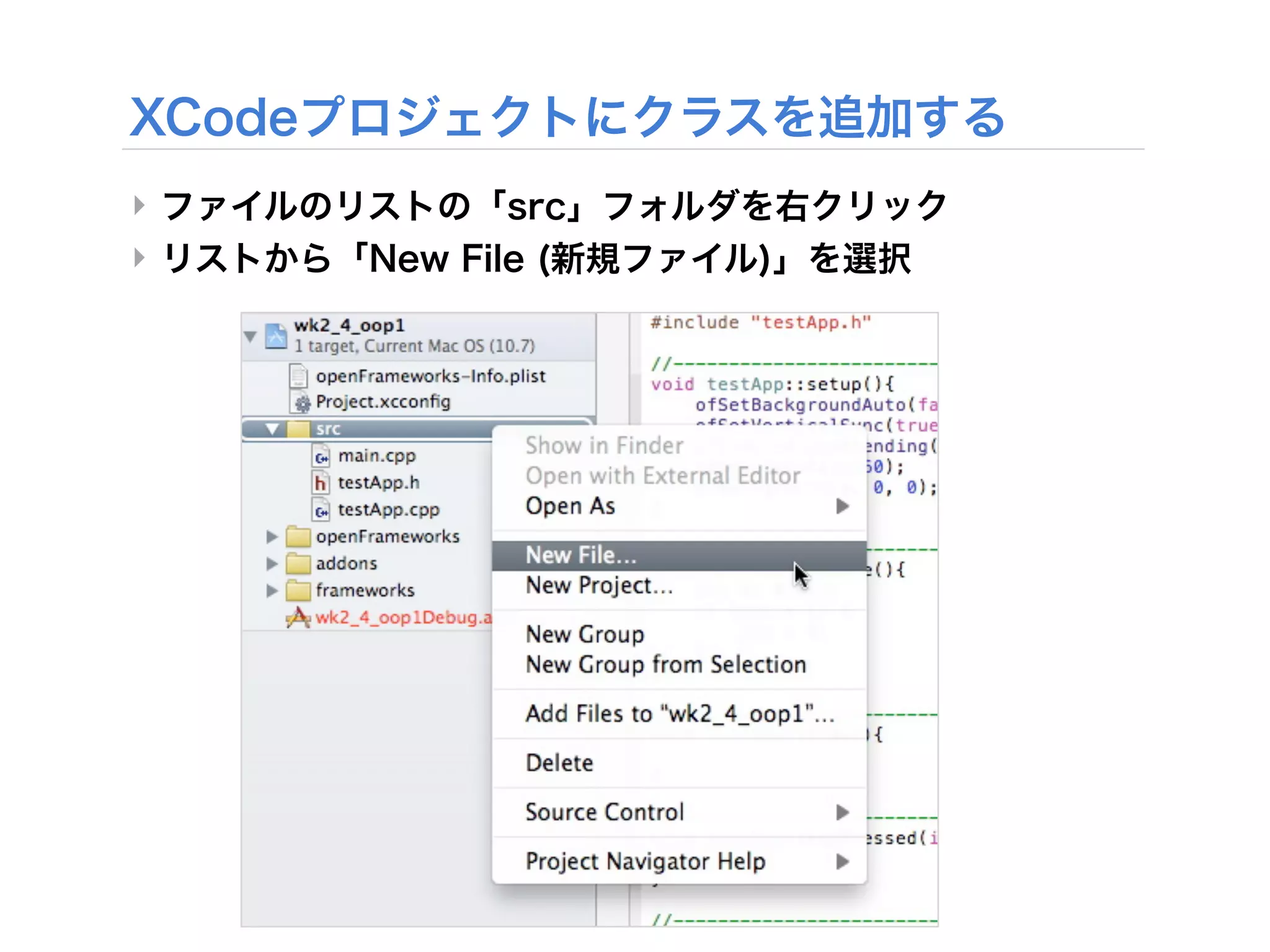Click the testApp.cpp C++ file icon
This screenshot has width=1270, height=952.
pyautogui.click(x=321, y=510)
